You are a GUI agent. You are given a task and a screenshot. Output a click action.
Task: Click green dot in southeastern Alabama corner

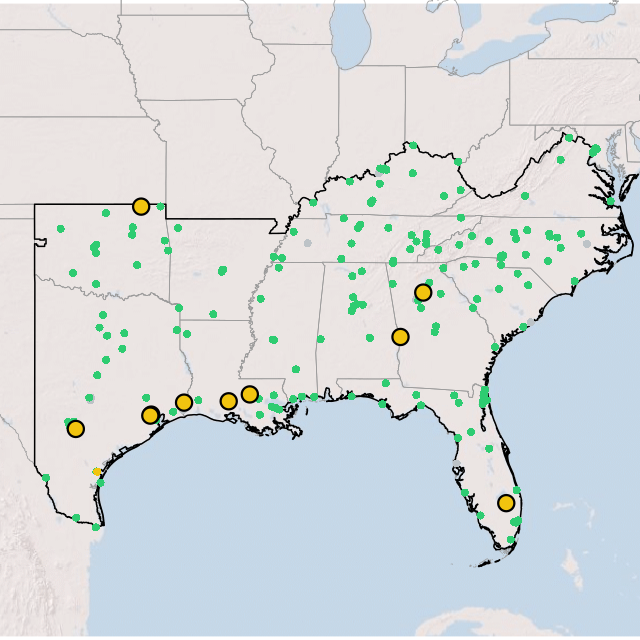pos(386,383)
